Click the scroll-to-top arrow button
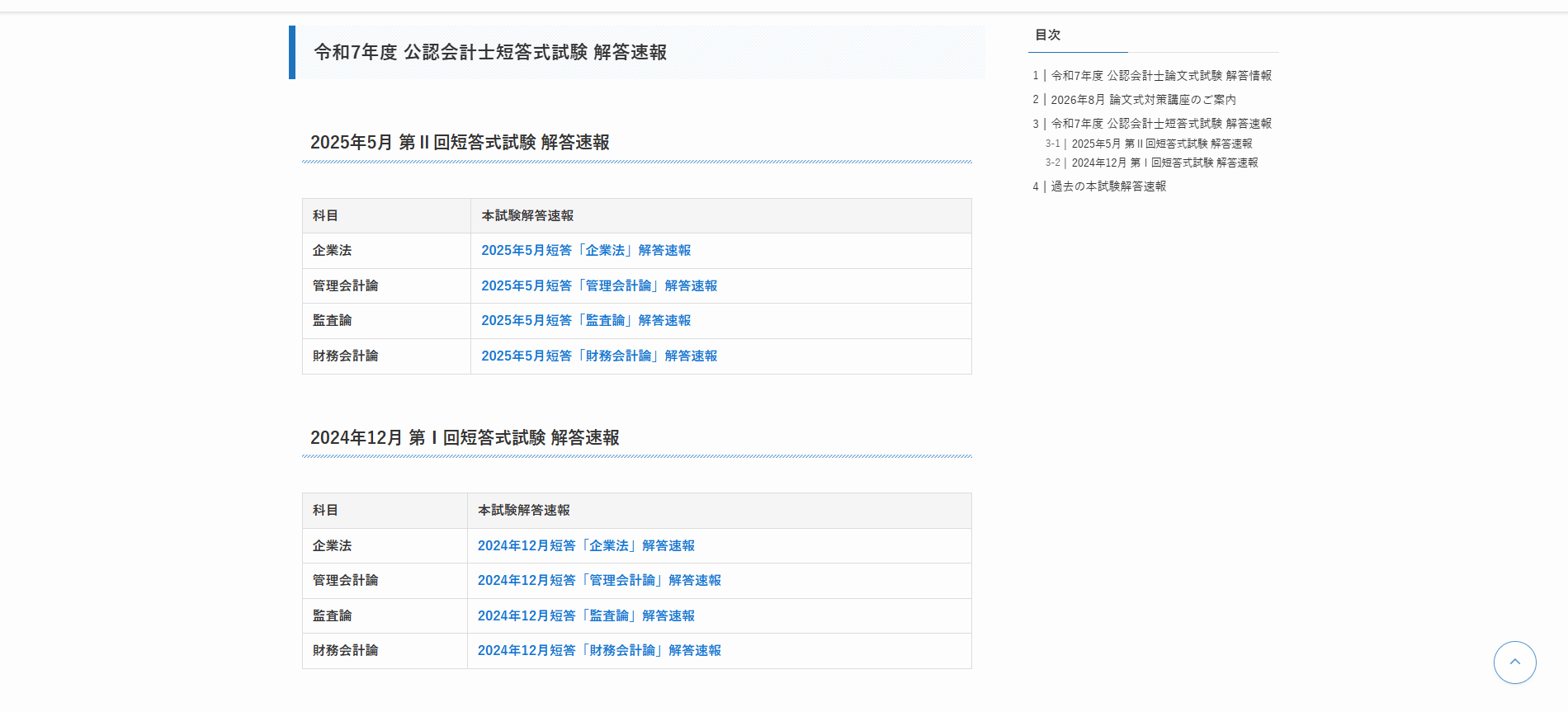Image resolution: width=1568 pixels, height=712 pixels. [x=1514, y=662]
